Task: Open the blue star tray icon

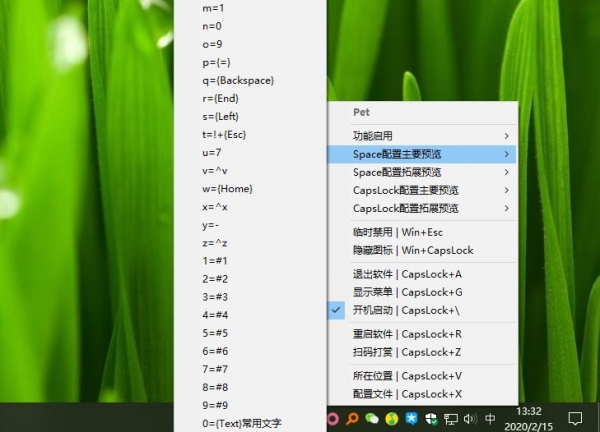Action: click(x=411, y=419)
